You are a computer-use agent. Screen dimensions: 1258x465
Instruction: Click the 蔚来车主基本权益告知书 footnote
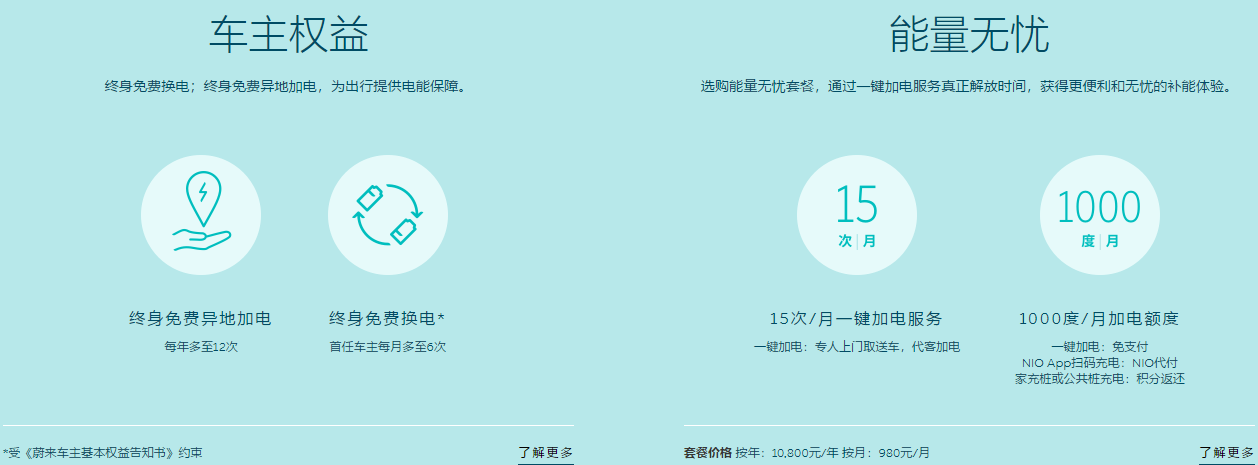[103, 453]
